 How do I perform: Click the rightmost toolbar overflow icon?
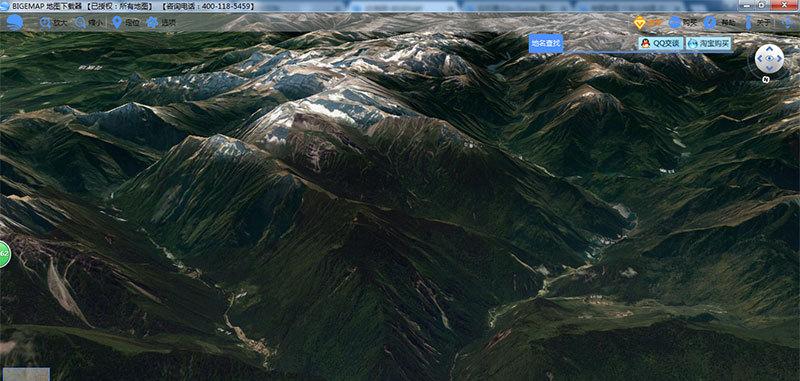(789, 23)
